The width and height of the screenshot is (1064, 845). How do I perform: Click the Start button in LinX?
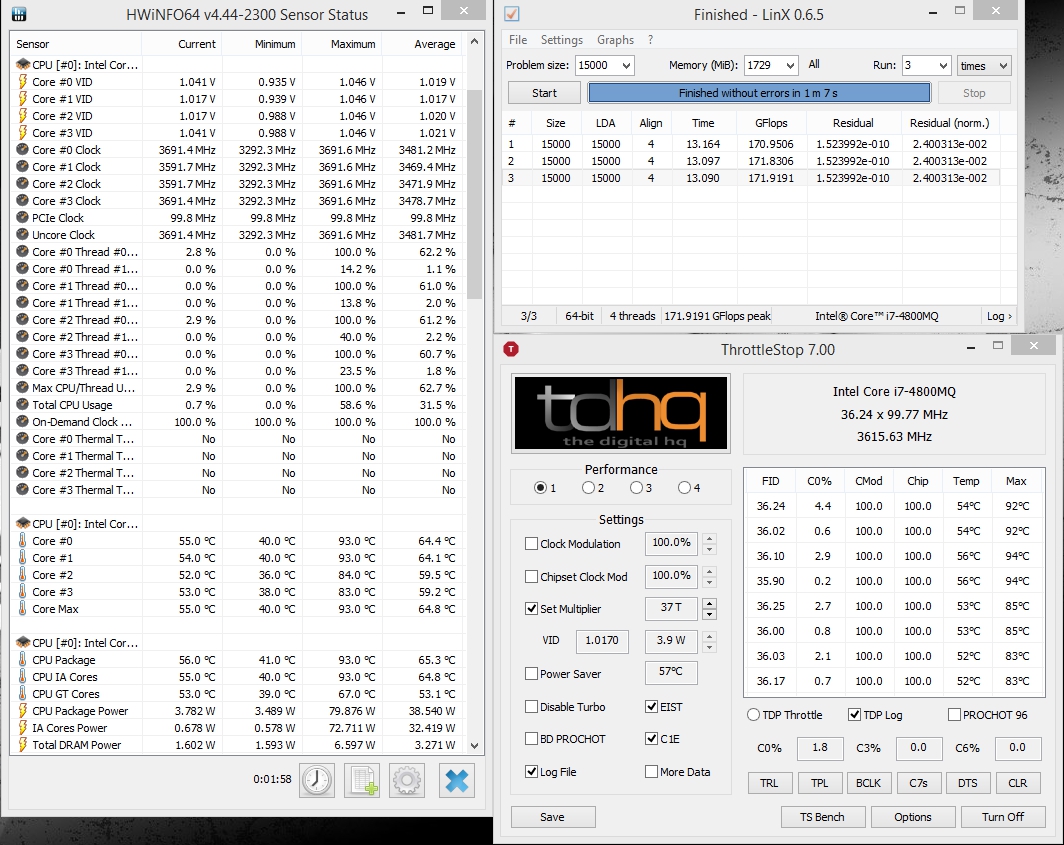544,93
